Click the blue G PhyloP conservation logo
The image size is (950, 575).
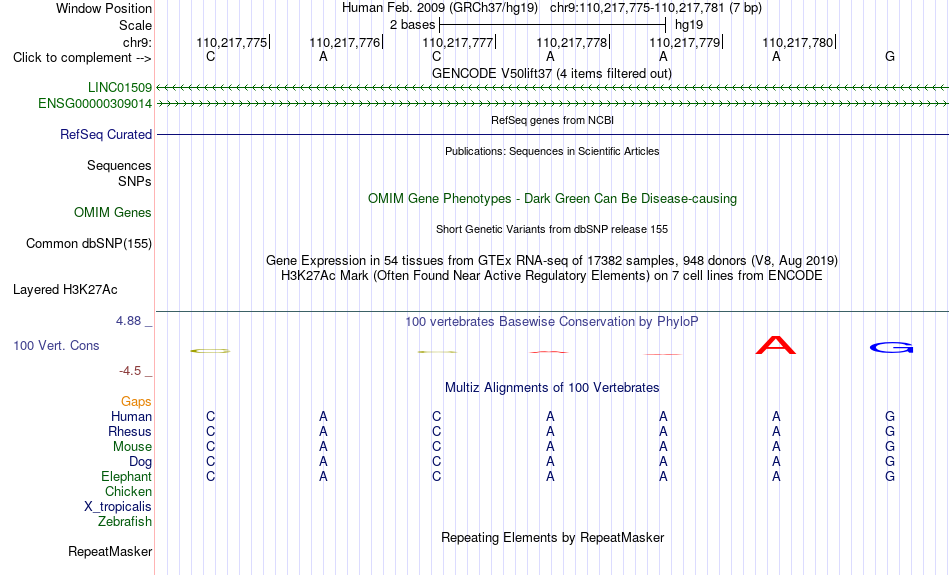pos(891,347)
